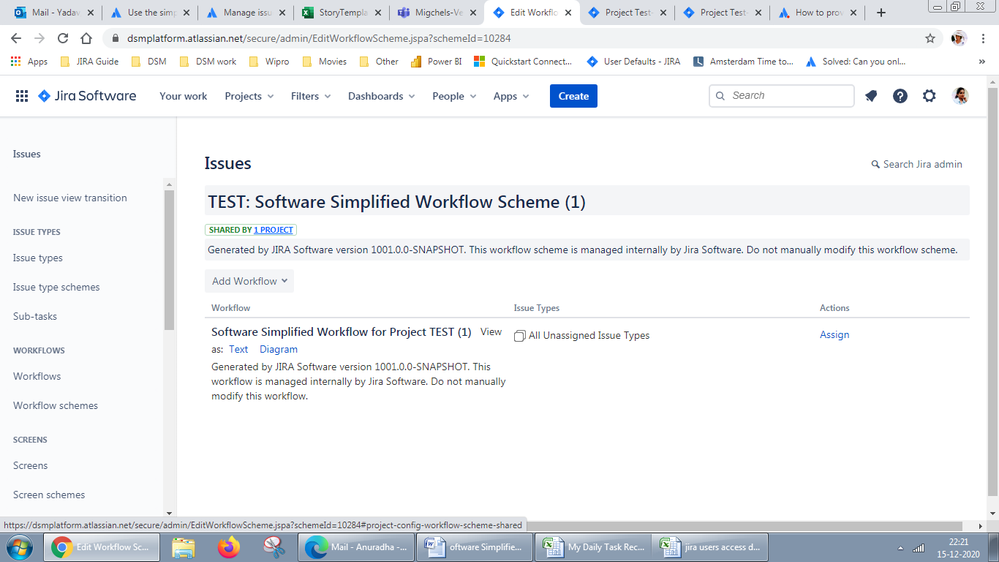Screen dimensions: 999x562
Task: Open the Jira settings gear icon
Action: [929, 96]
